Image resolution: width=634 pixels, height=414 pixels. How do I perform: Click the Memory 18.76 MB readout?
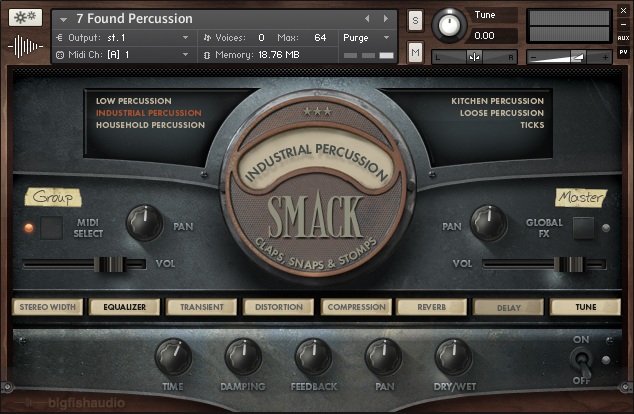(x=279, y=55)
